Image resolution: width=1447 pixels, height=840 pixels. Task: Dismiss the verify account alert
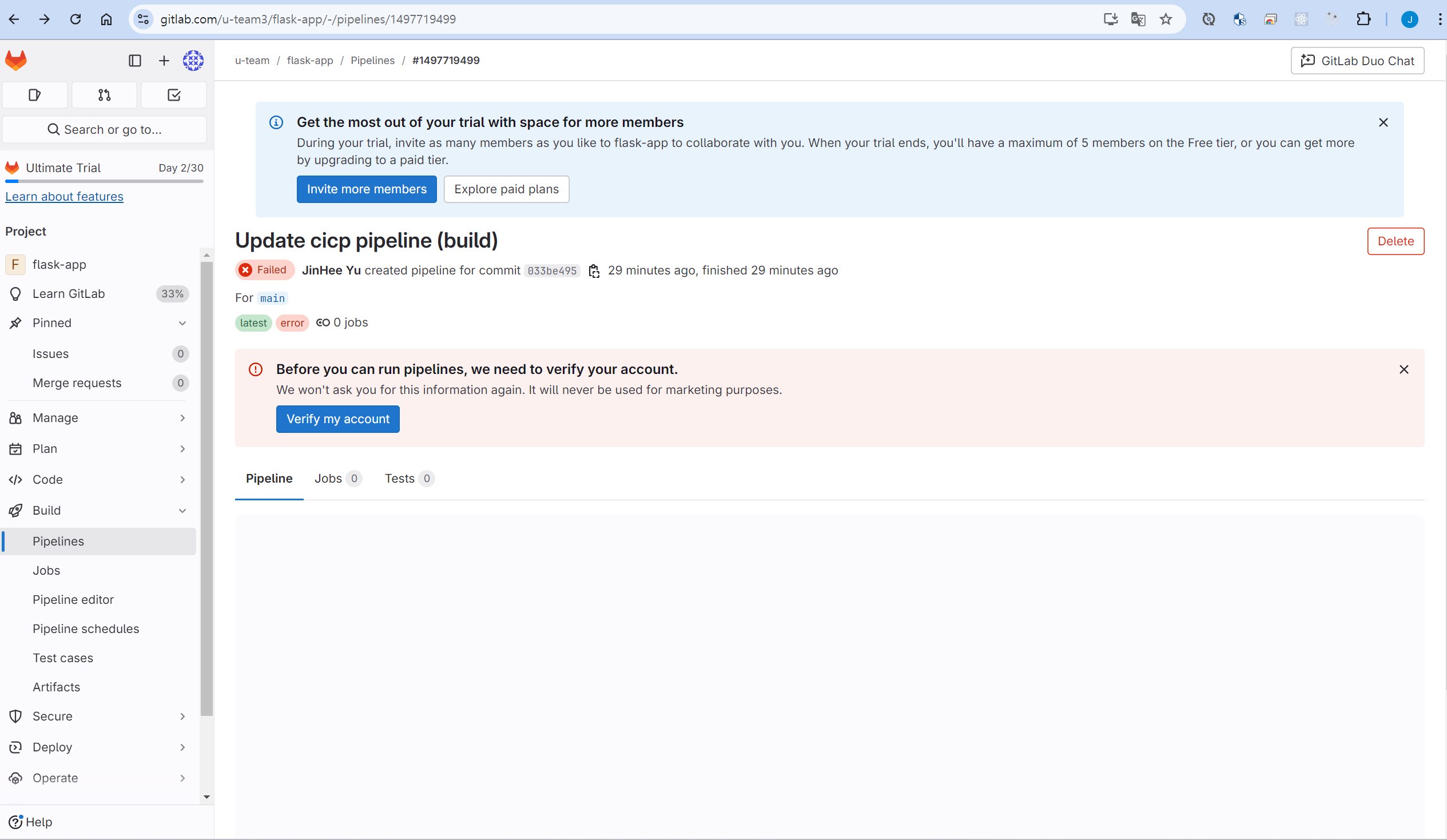click(x=1404, y=369)
